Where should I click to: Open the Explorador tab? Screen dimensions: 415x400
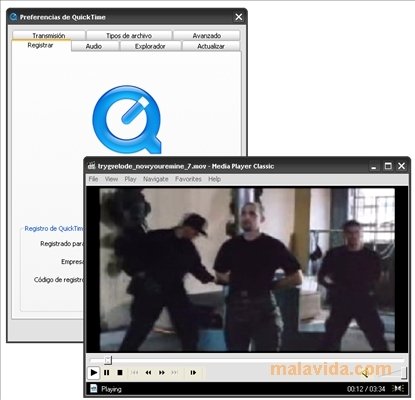pos(150,46)
